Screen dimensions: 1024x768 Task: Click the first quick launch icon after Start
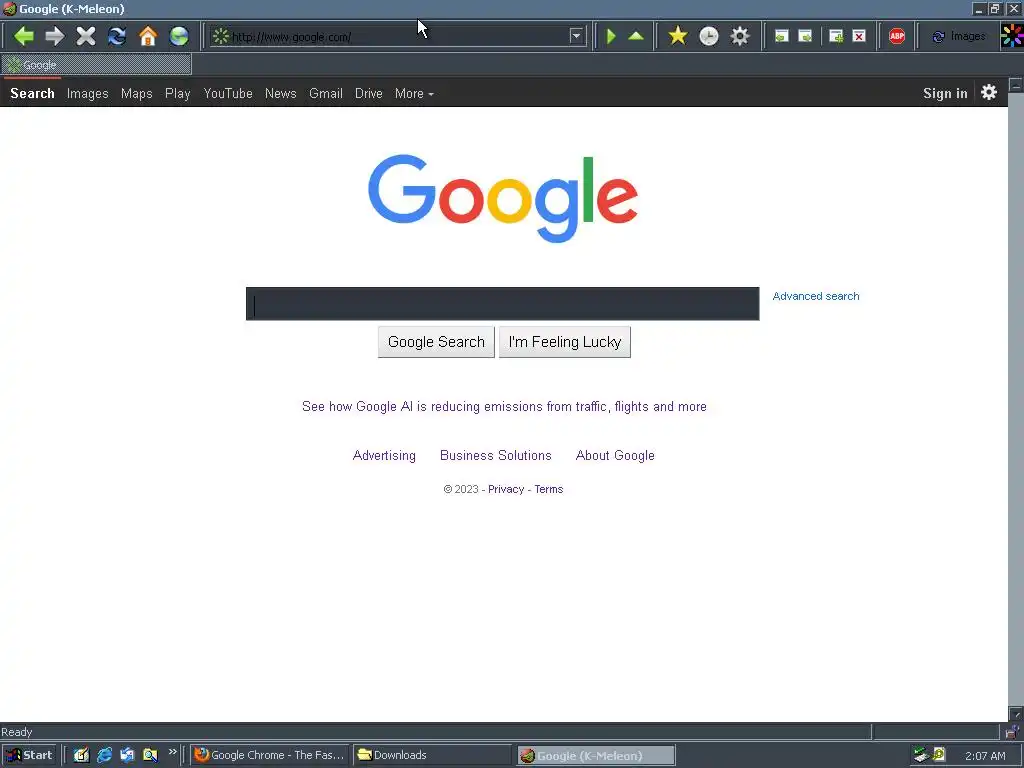(x=81, y=755)
